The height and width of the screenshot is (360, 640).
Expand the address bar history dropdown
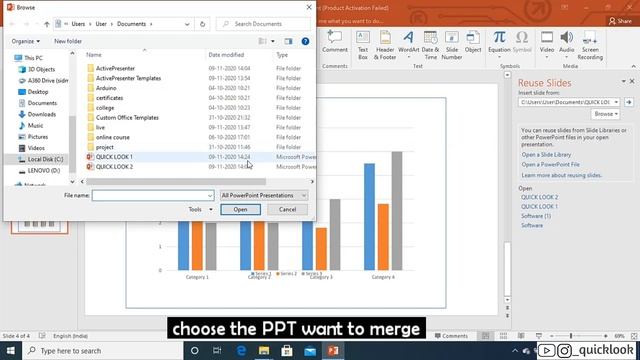[x=187, y=24]
